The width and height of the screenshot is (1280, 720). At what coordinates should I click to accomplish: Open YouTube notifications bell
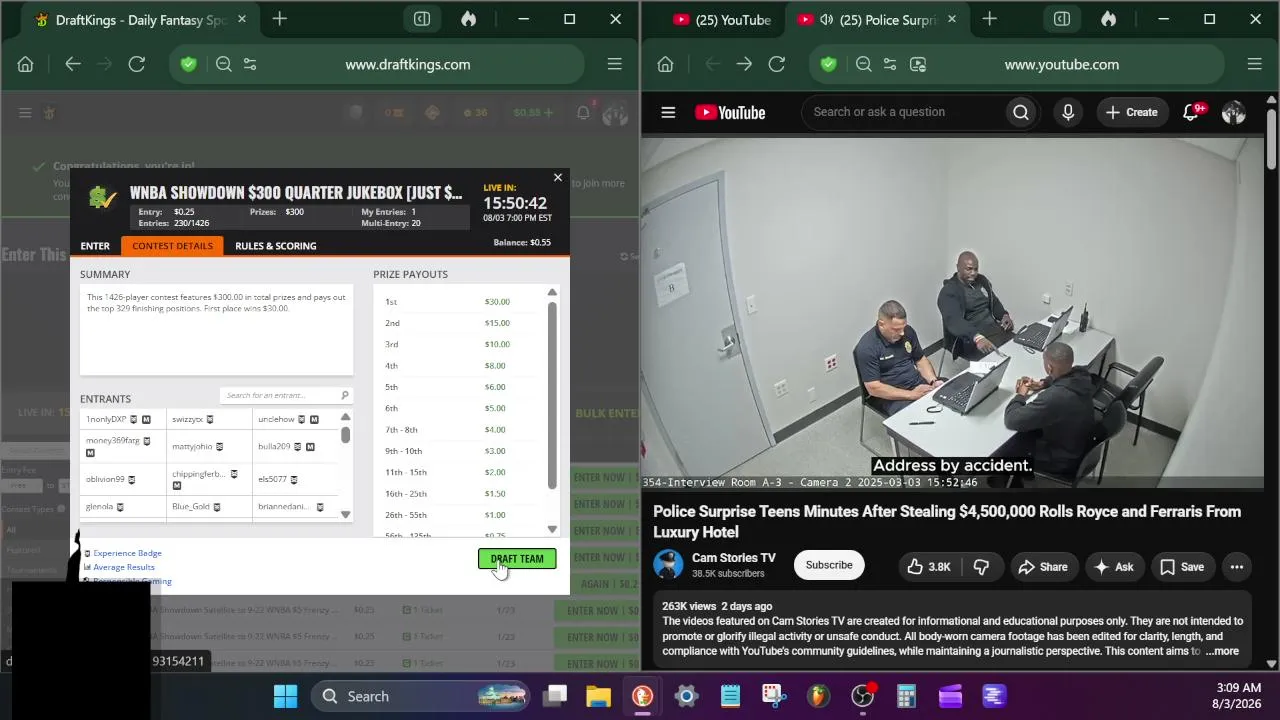coord(1191,112)
